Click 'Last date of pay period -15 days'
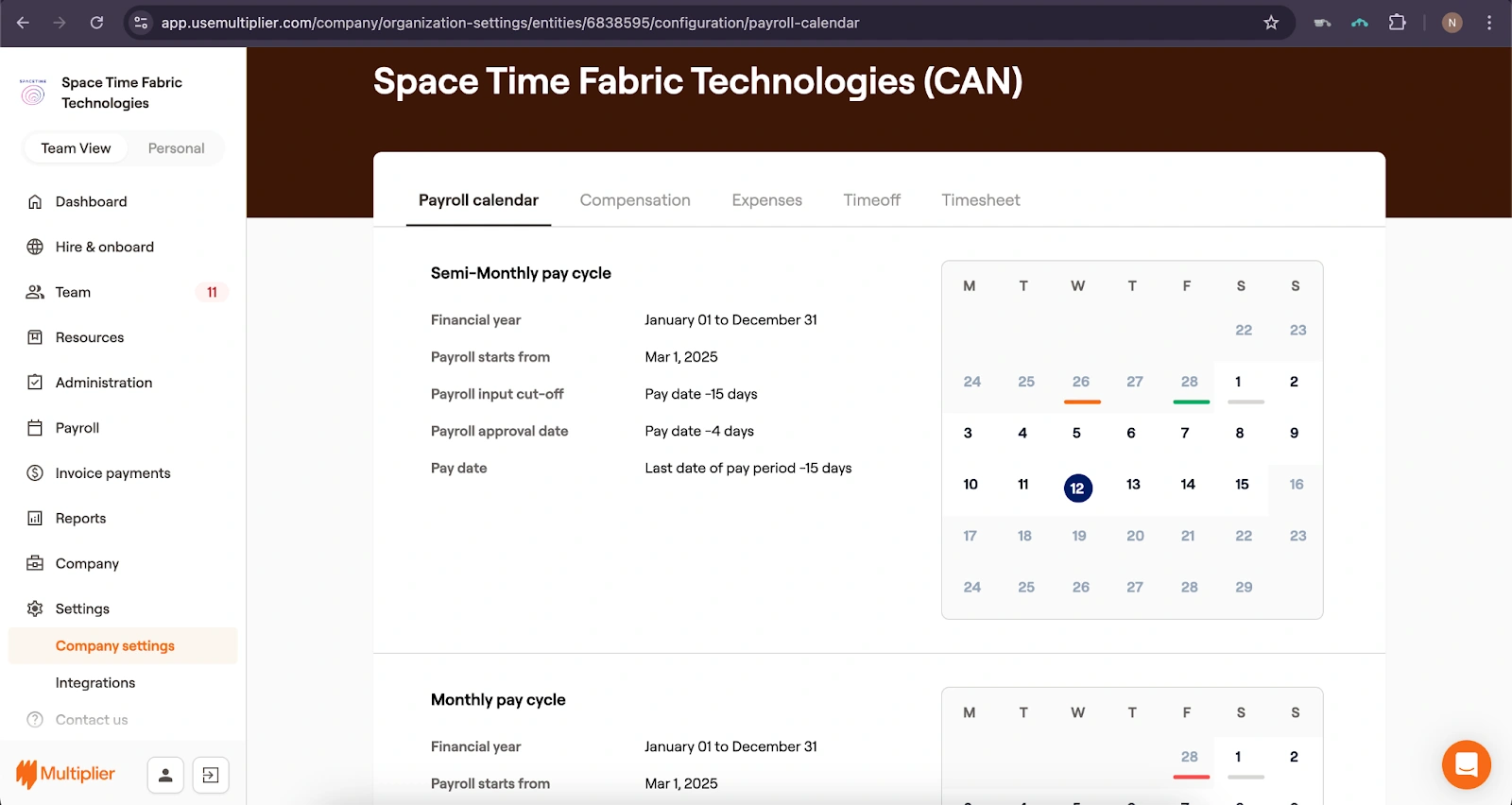The height and width of the screenshot is (805, 1512). [x=748, y=468]
